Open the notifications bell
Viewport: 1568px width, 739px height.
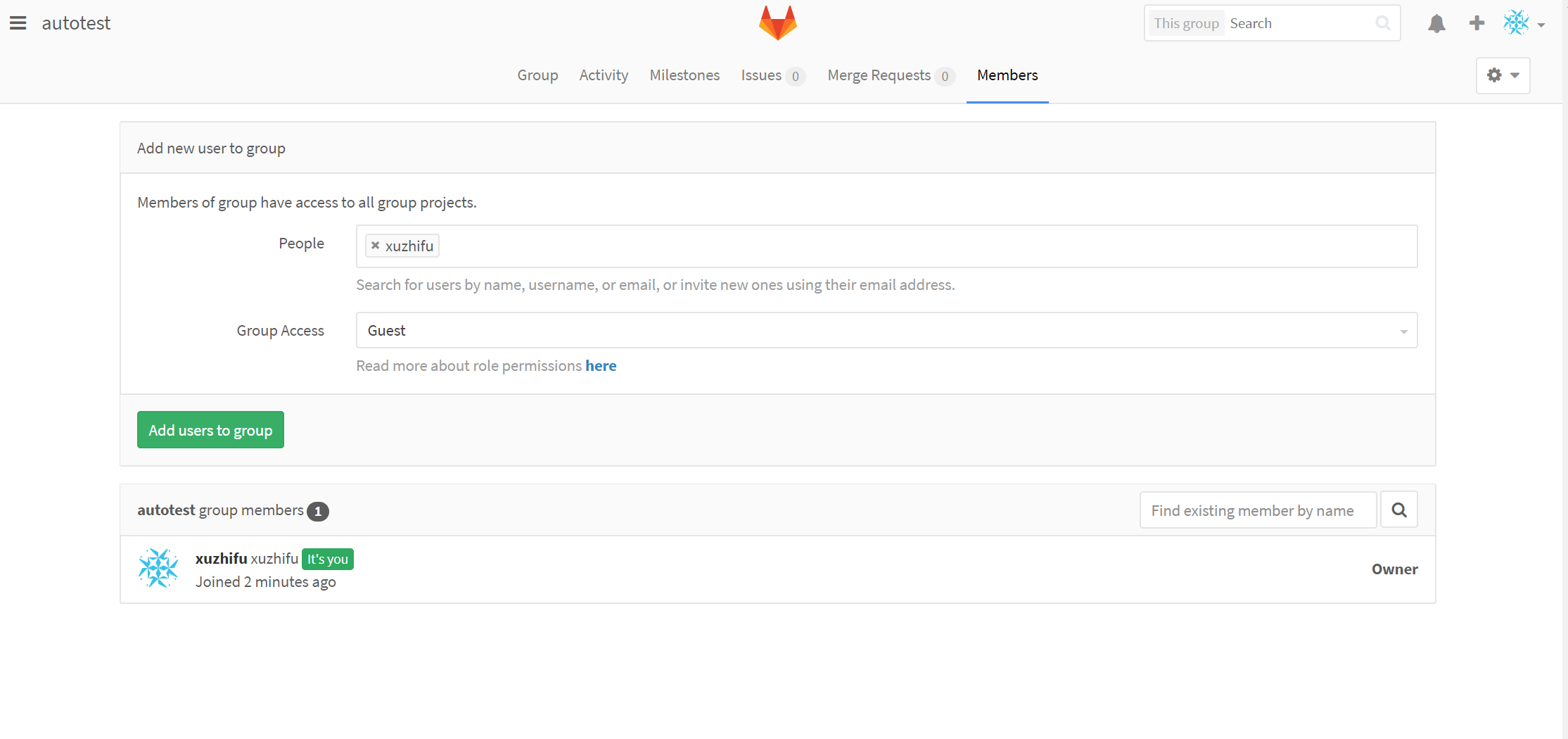1436,23
